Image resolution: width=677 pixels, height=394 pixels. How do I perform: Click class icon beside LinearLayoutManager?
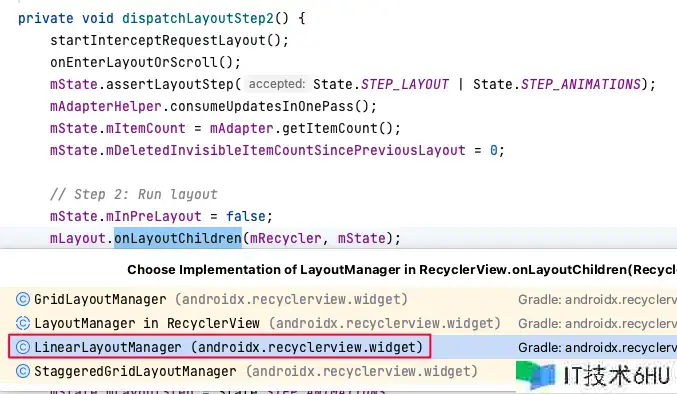point(22,347)
